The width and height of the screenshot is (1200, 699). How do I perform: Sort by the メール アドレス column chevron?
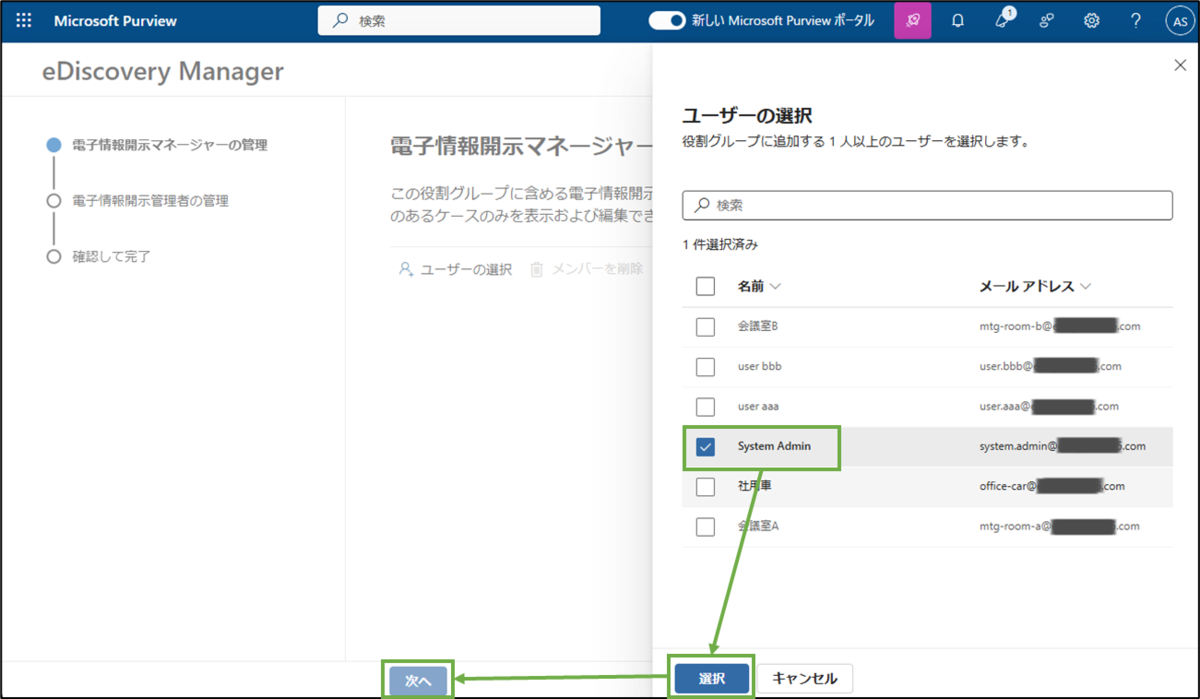pos(1086,287)
